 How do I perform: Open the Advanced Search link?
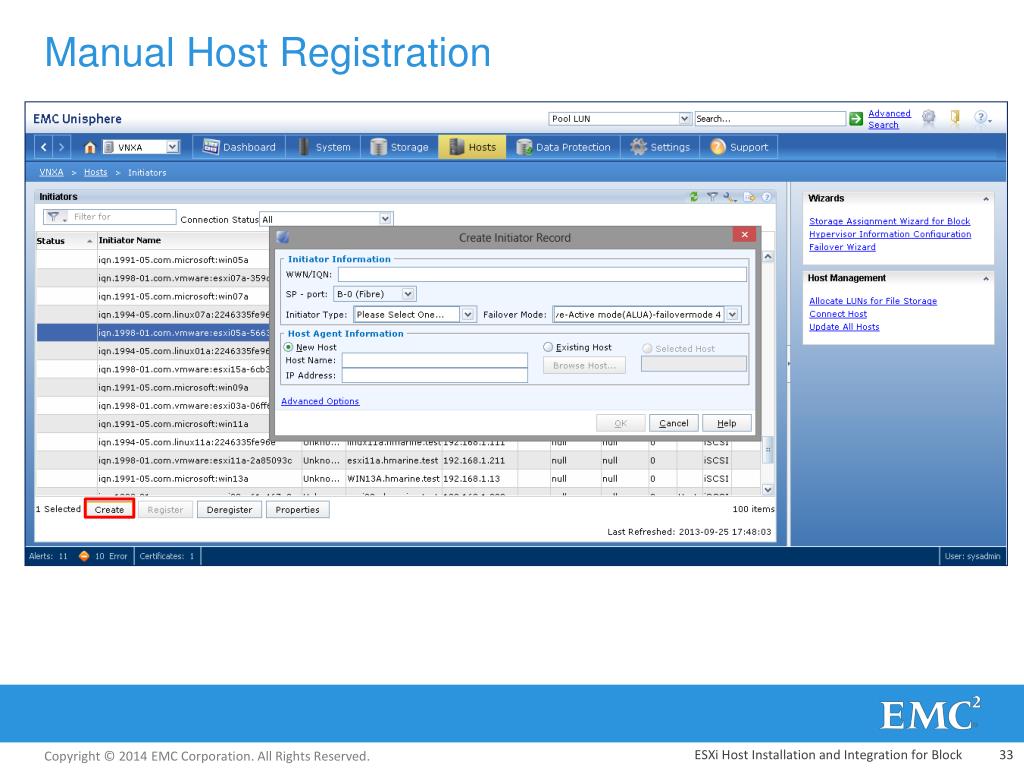point(889,119)
